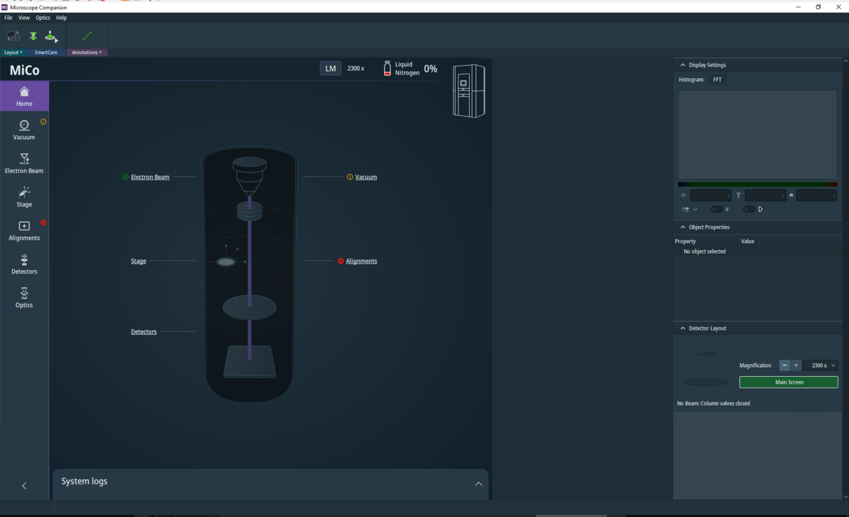Open the Layout dropdown
The width and height of the screenshot is (849, 517).
tap(13, 53)
